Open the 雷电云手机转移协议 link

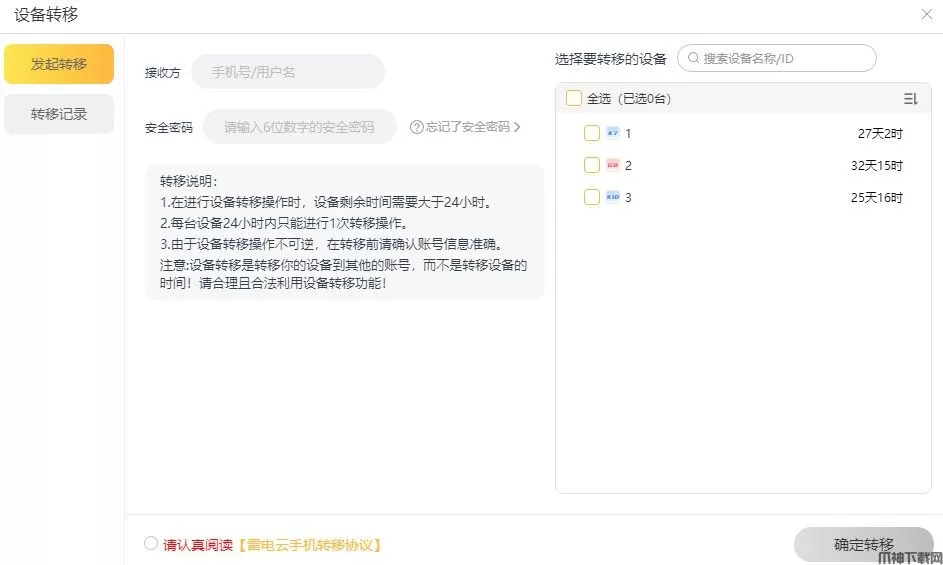click(310, 545)
